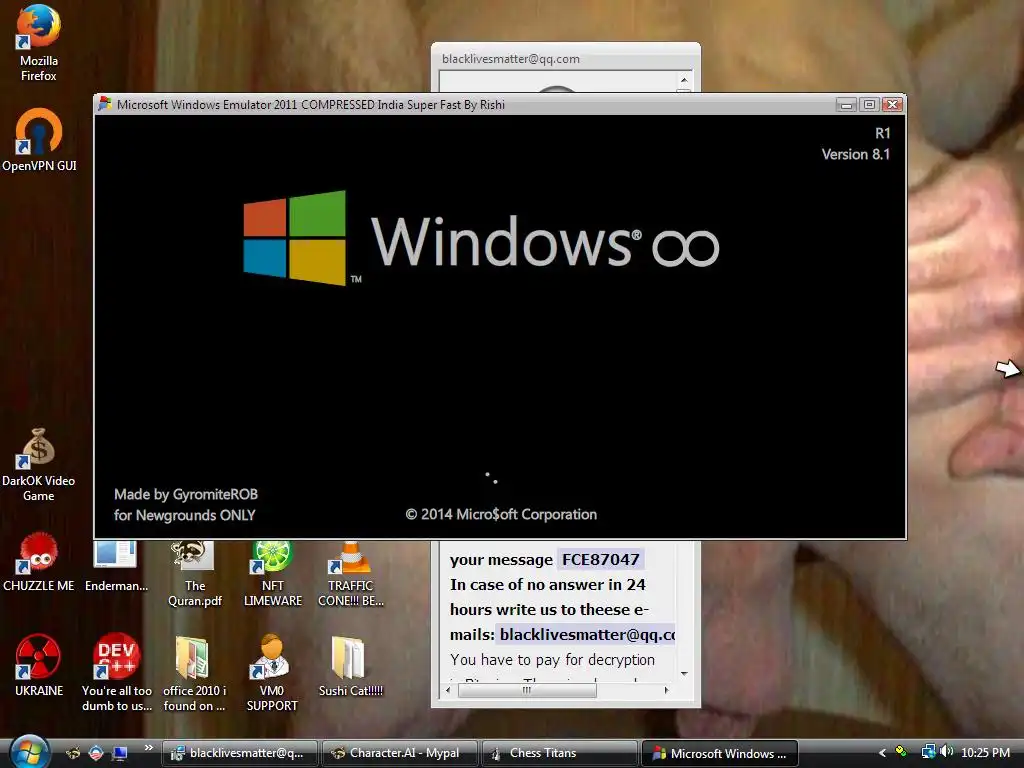Open the Mozilla Firefox desktop shortcut
Viewport: 1024px width, 768px height.
coord(39,43)
